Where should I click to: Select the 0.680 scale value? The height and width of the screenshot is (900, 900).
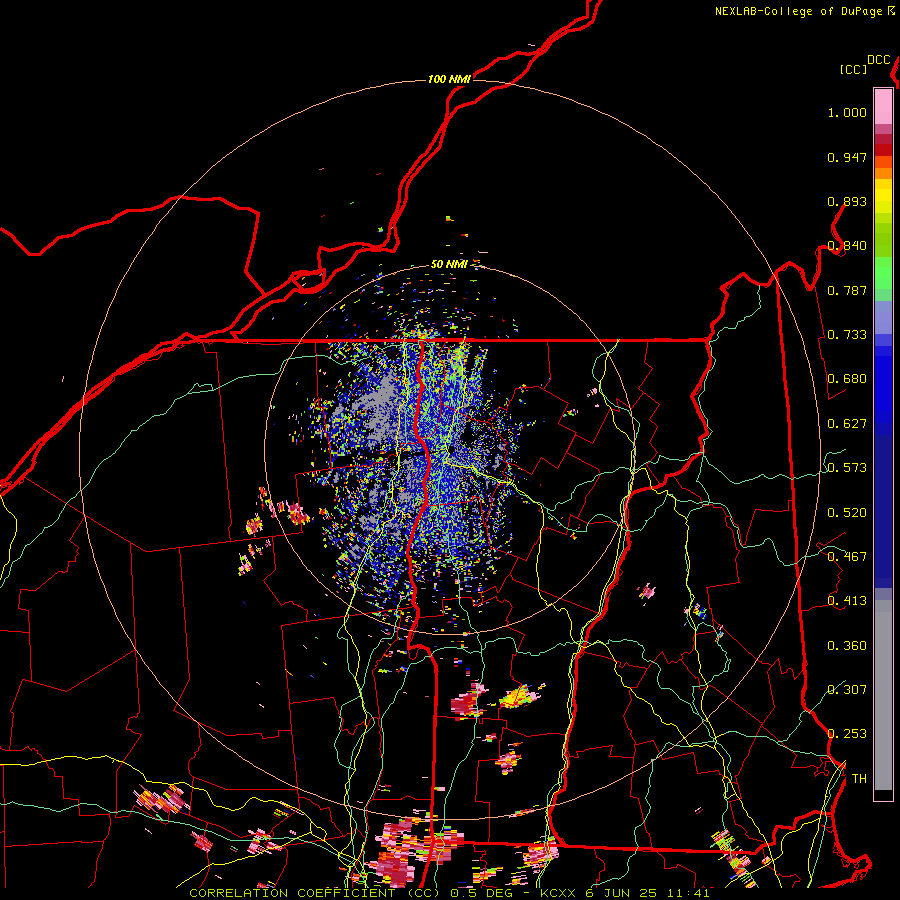(847, 379)
